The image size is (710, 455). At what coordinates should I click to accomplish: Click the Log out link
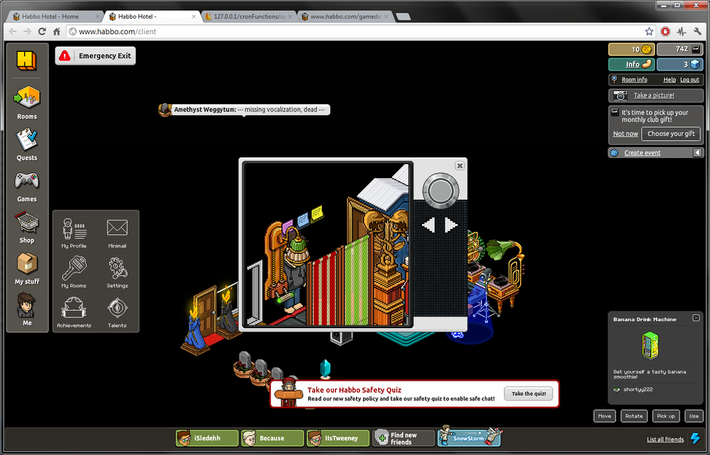690,80
